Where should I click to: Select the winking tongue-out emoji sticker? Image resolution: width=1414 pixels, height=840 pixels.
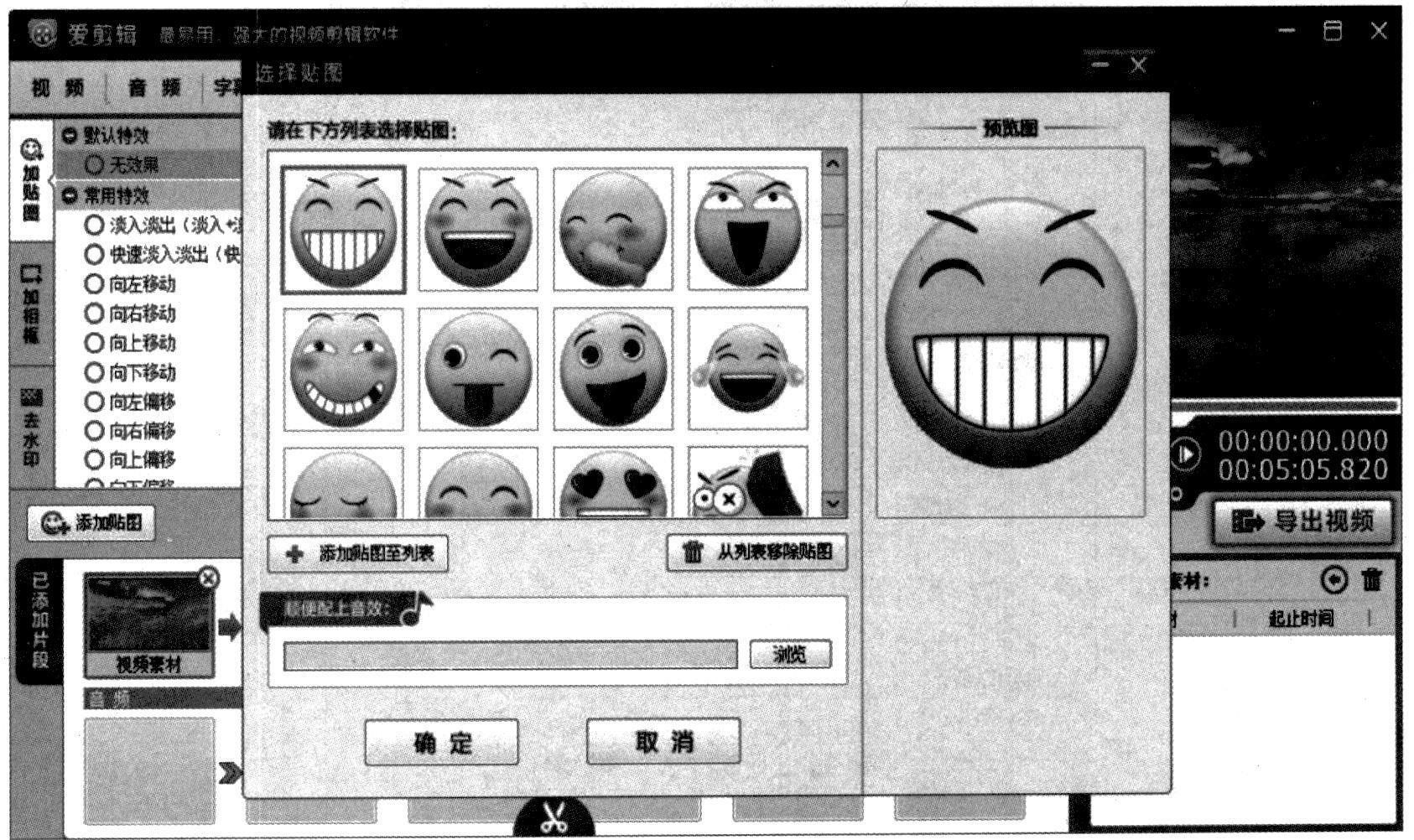tap(478, 369)
